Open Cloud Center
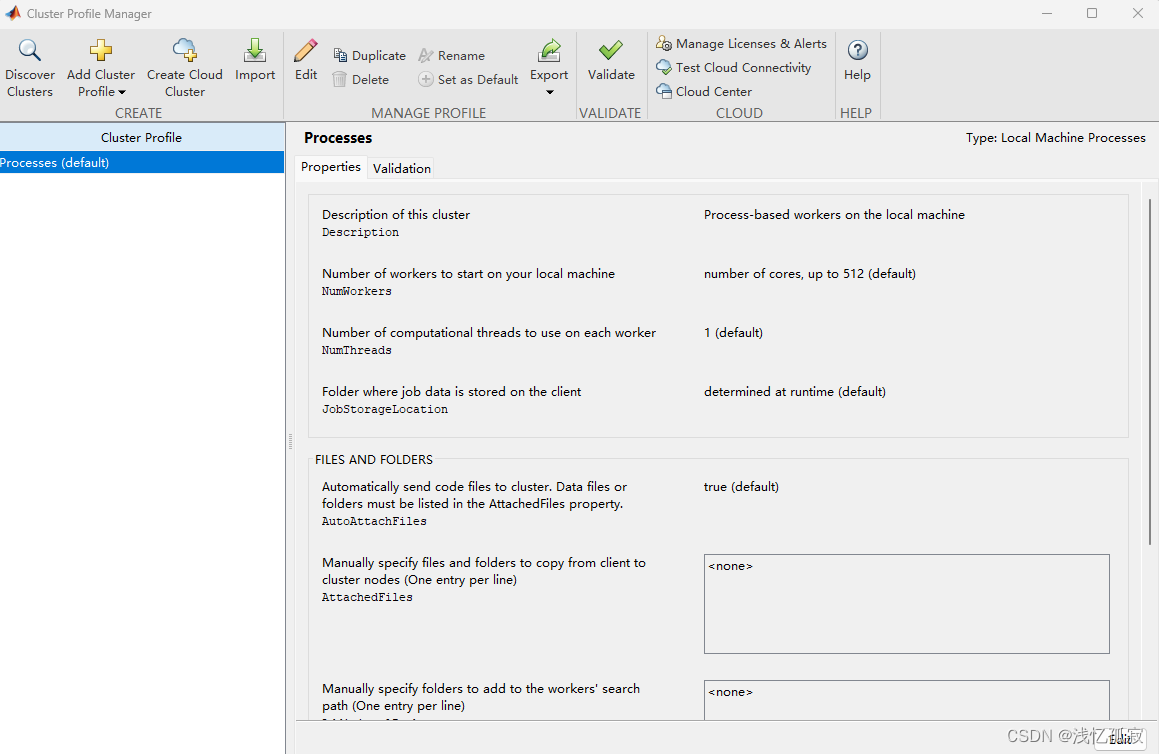 [x=704, y=91]
